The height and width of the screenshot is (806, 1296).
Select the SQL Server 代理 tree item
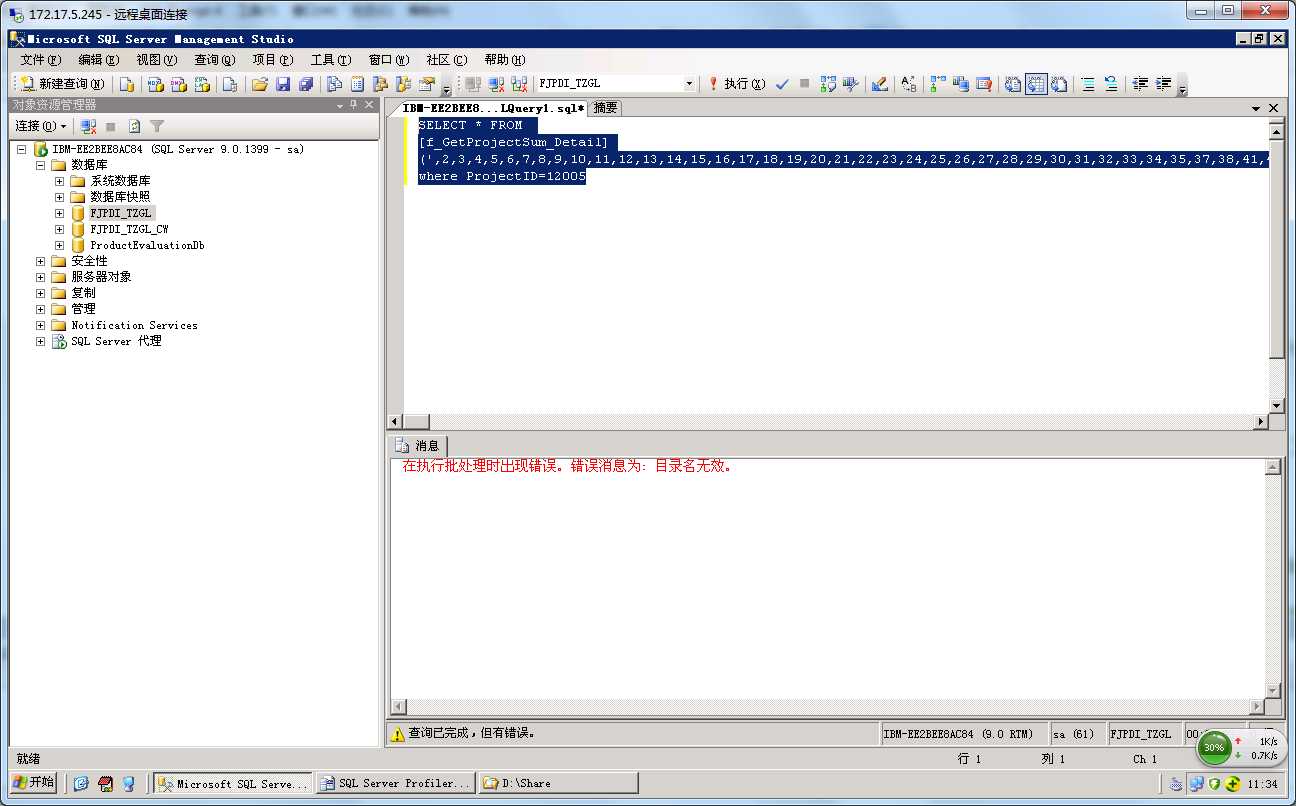(x=116, y=341)
